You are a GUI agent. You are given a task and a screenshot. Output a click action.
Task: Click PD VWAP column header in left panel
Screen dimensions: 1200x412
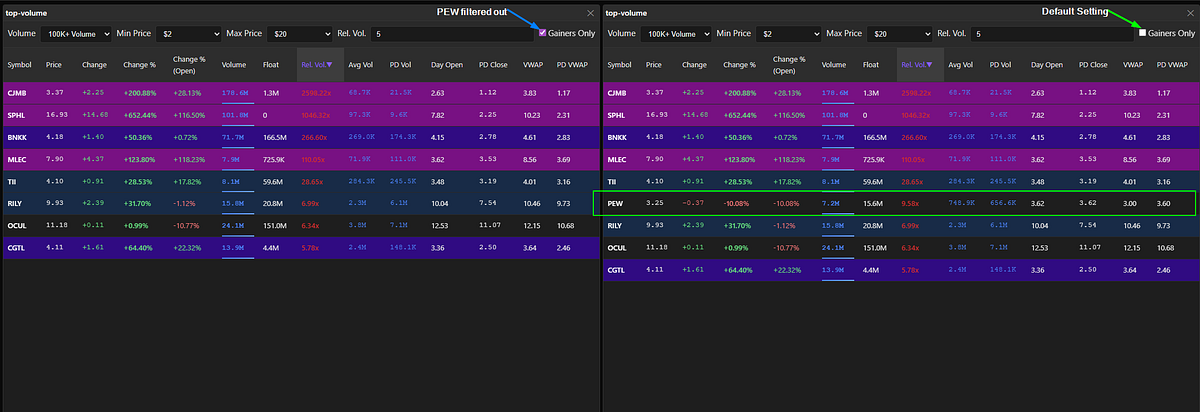(572, 65)
